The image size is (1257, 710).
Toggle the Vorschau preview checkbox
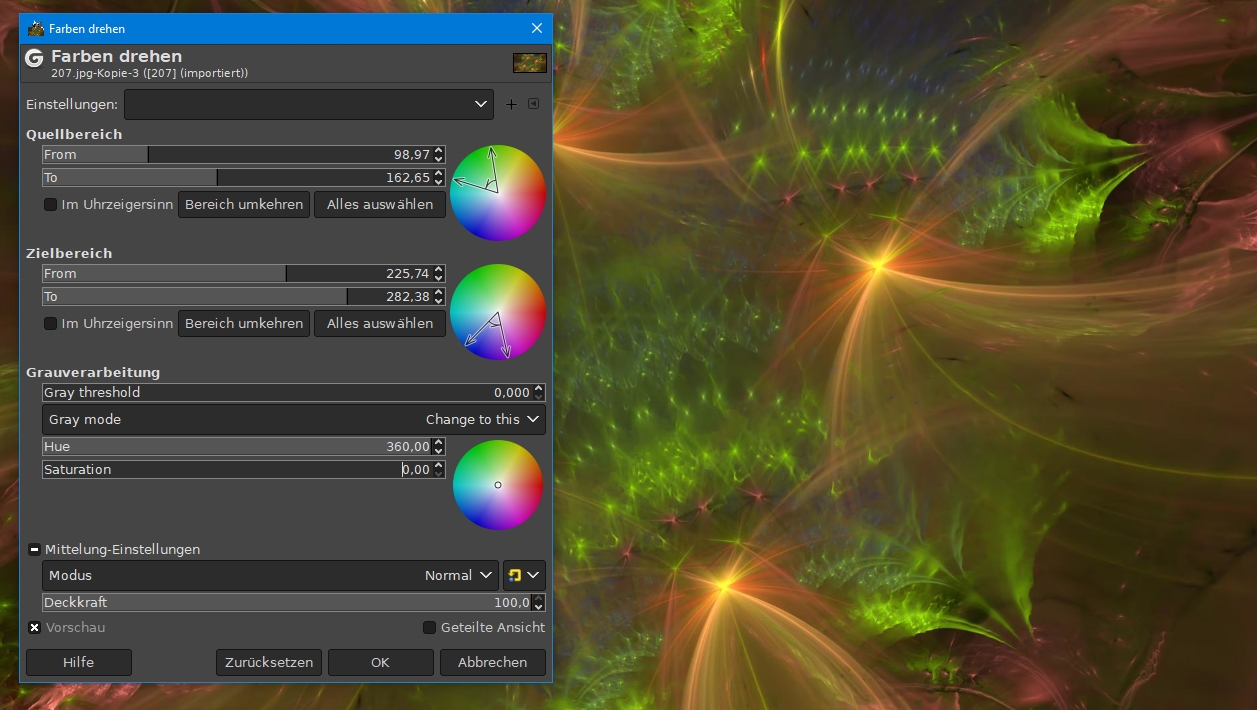35,628
